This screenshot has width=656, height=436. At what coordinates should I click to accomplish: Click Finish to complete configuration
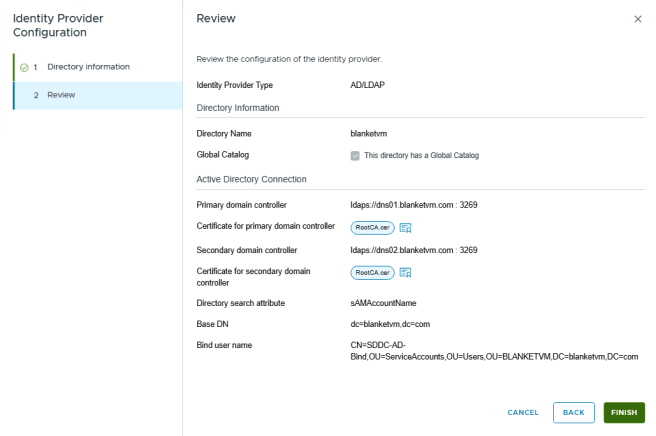coord(624,412)
